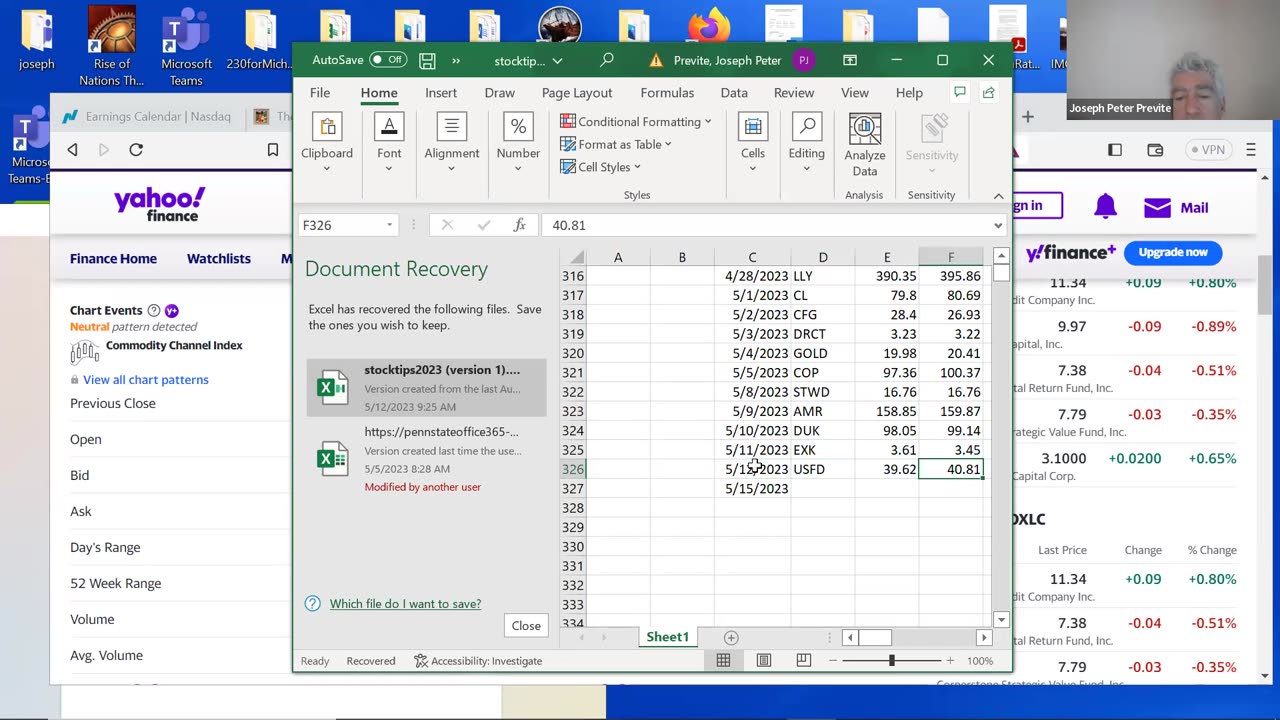Open the Number format group
Viewport: 1280px width, 720px height.
[x=518, y=141]
